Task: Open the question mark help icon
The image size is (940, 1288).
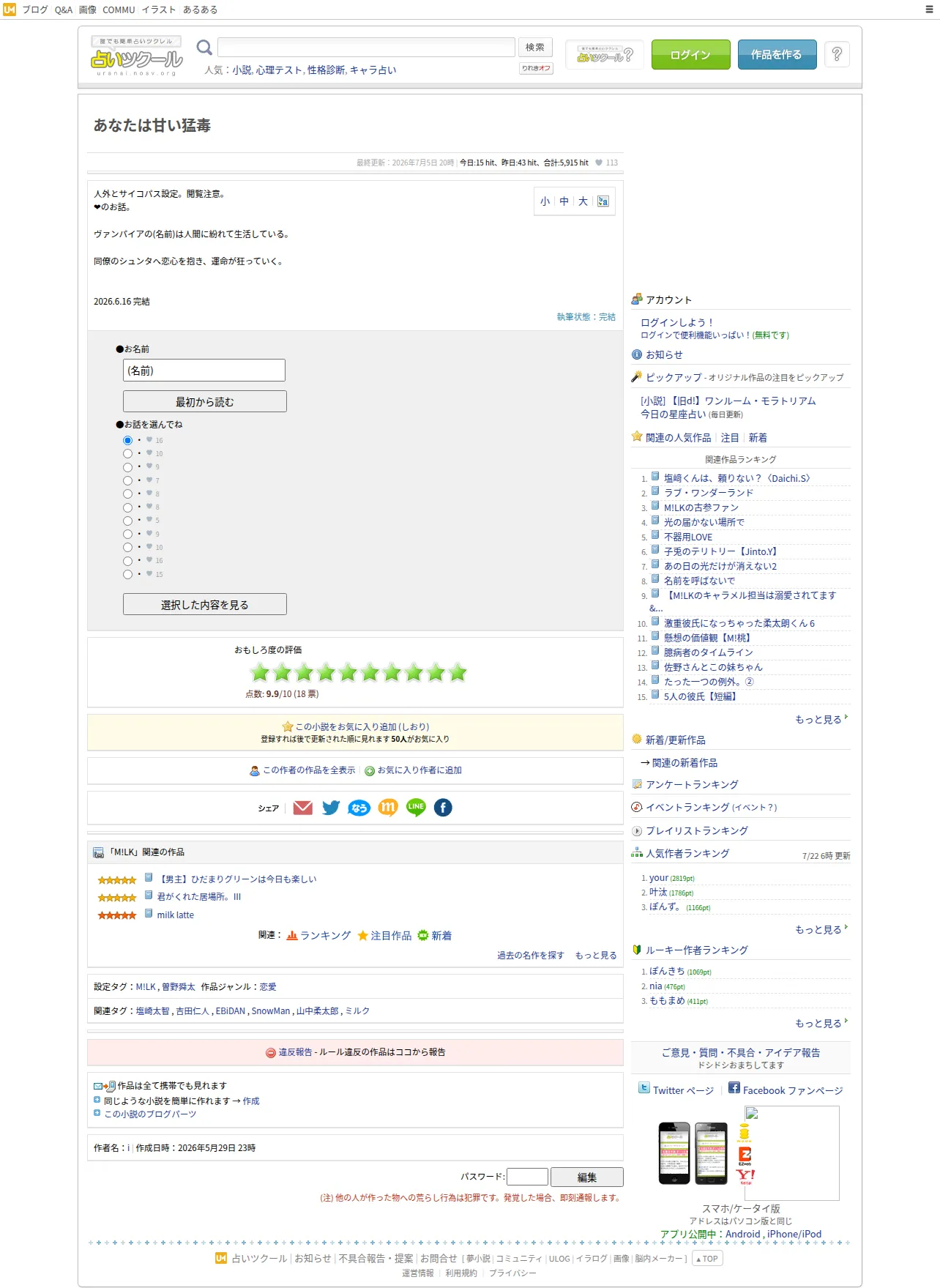Action: pos(837,54)
